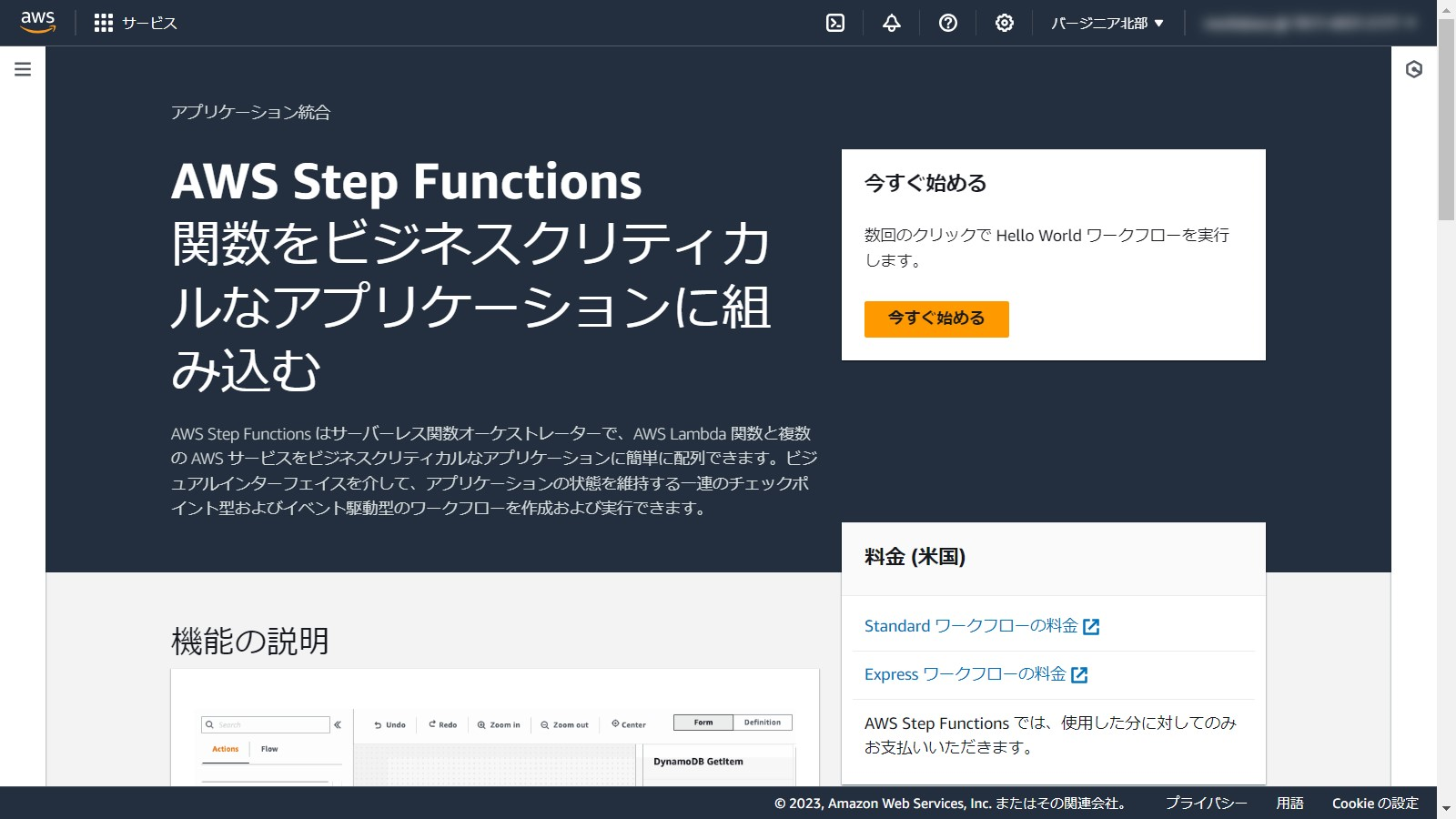
Task: Open the services grid menu icon
Action: pos(104,23)
